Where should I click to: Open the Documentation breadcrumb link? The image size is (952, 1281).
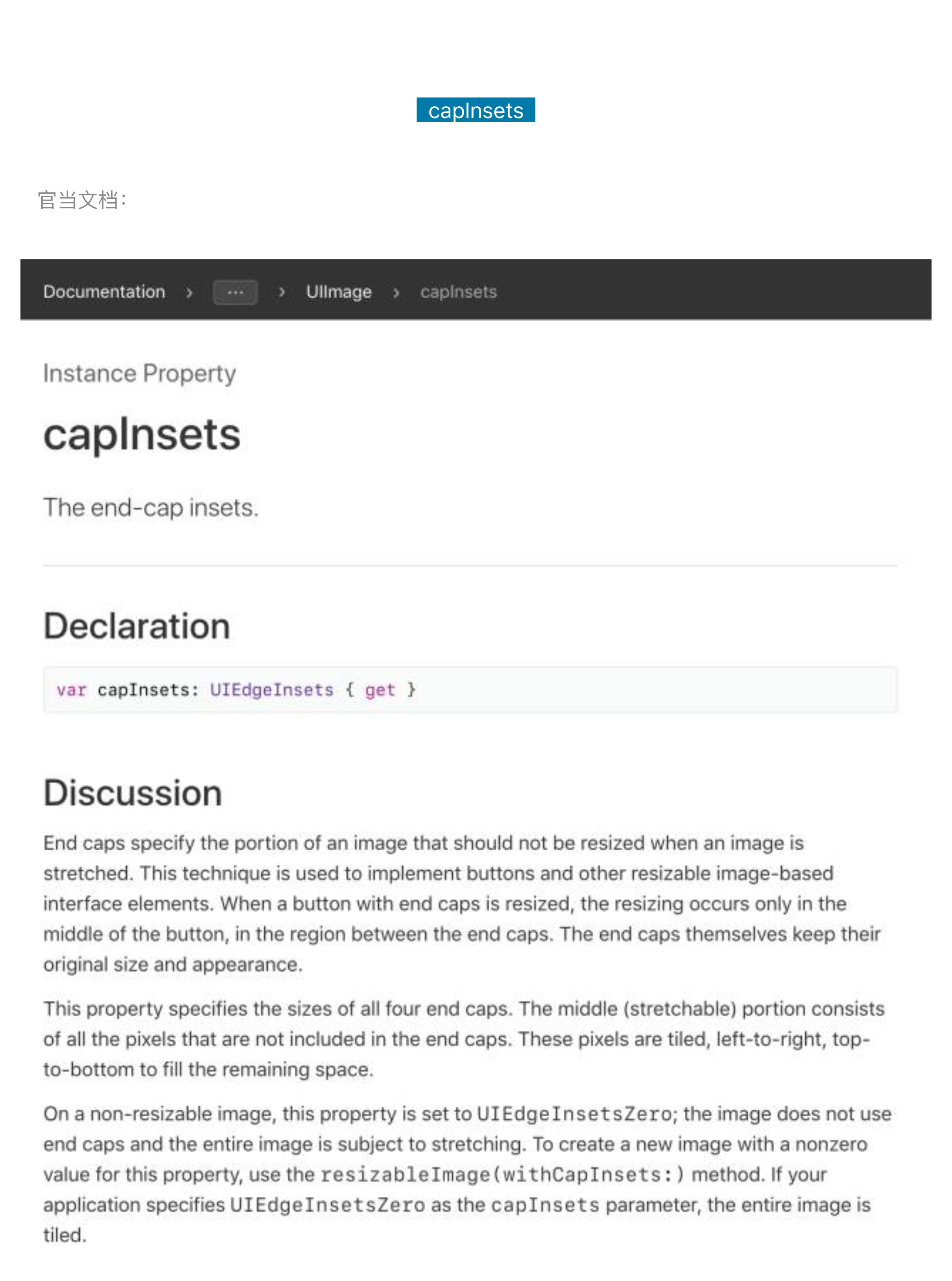pyautogui.click(x=104, y=292)
